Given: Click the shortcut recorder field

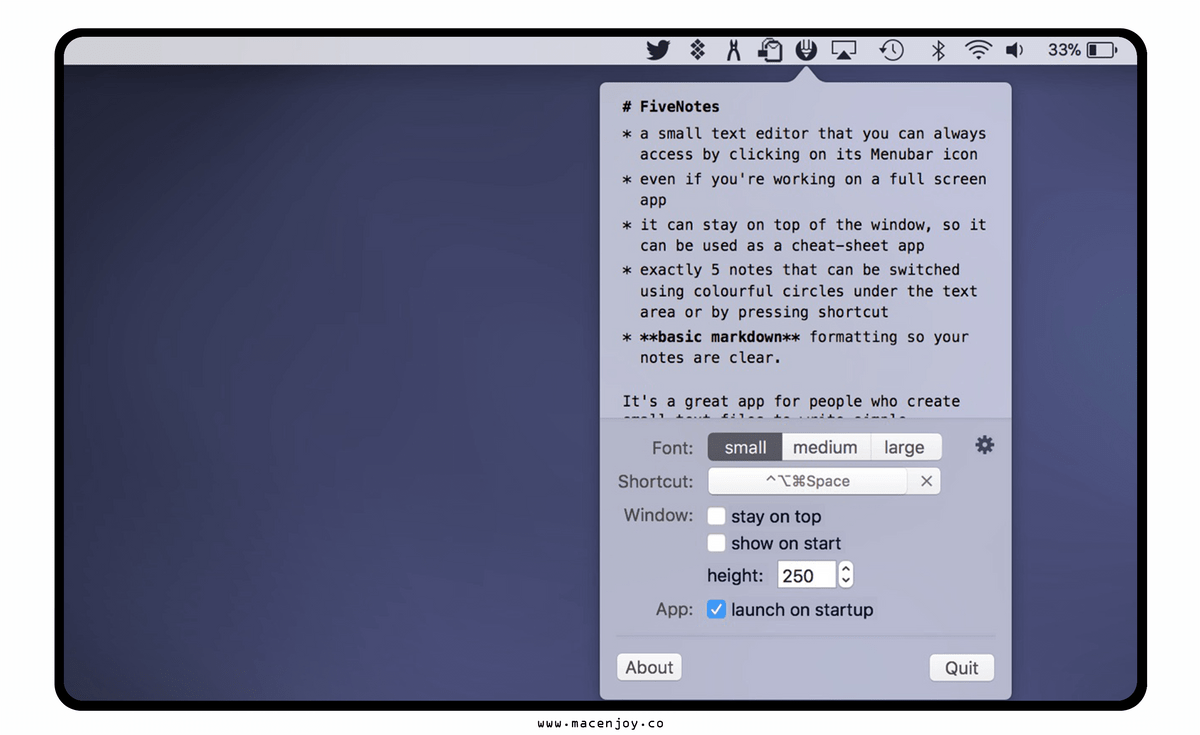Looking at the screenshot, I should [x=808, y=481].
